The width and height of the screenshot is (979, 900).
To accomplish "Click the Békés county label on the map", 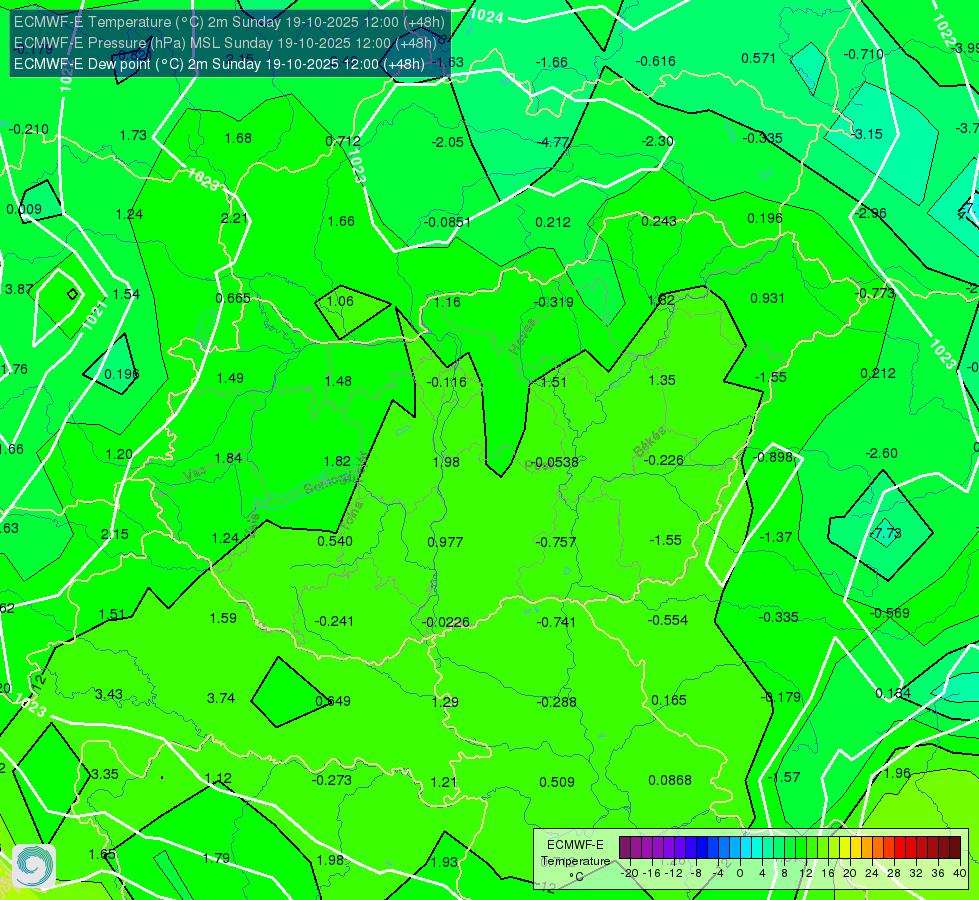I will [650, 442].
